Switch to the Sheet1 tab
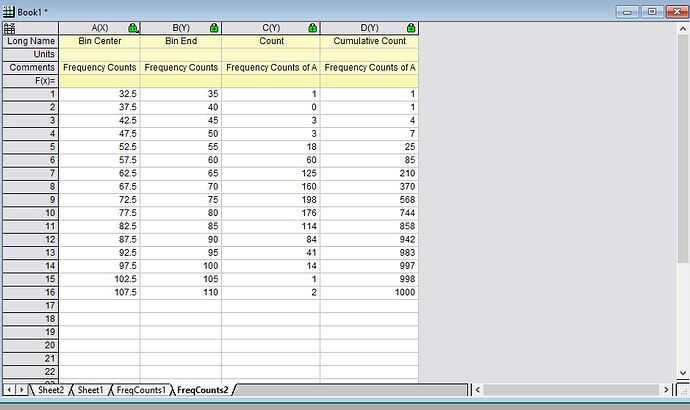Viewport: 690px width, 410px height. [90, 390]
